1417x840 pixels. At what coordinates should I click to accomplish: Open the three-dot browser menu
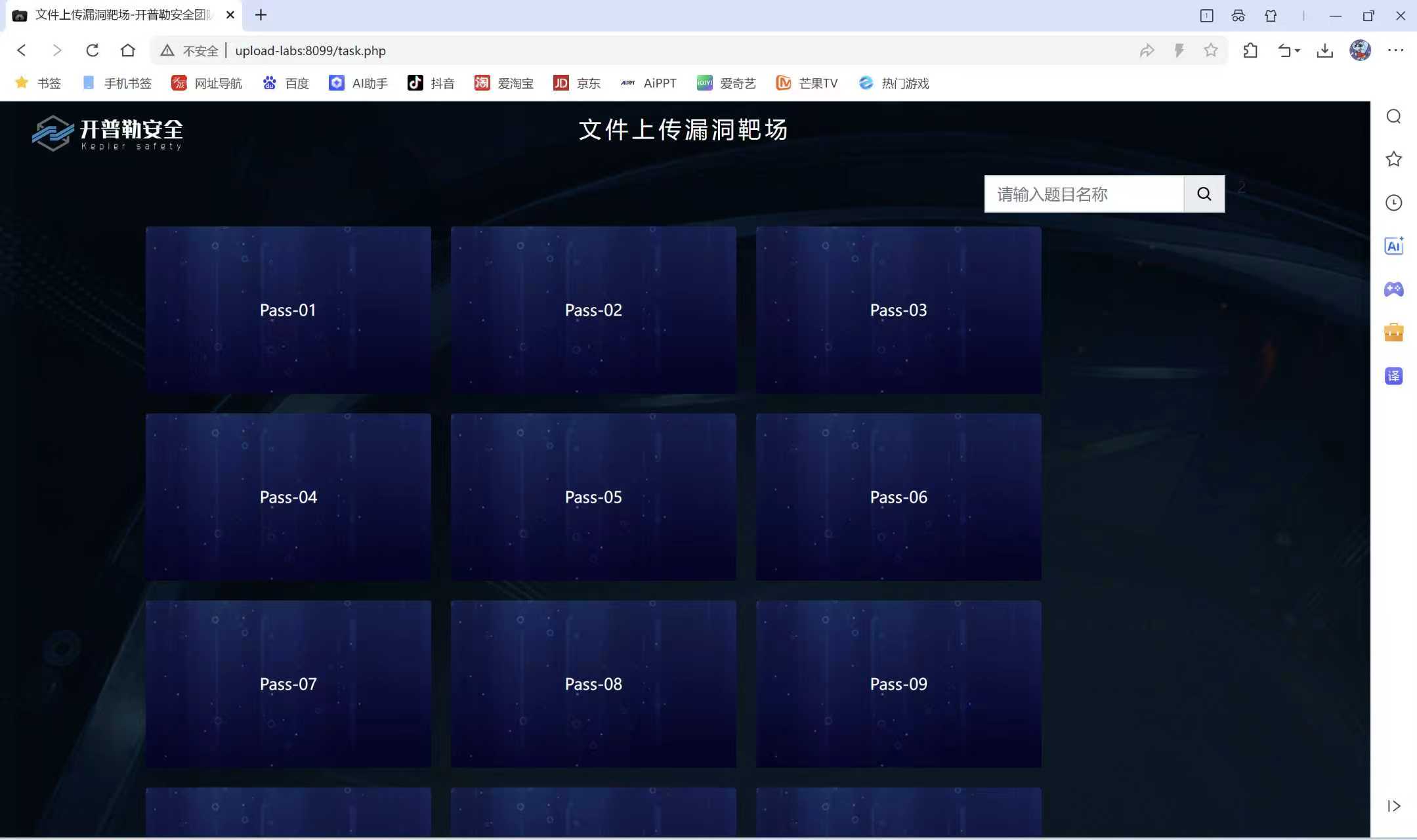point(1395,51)
